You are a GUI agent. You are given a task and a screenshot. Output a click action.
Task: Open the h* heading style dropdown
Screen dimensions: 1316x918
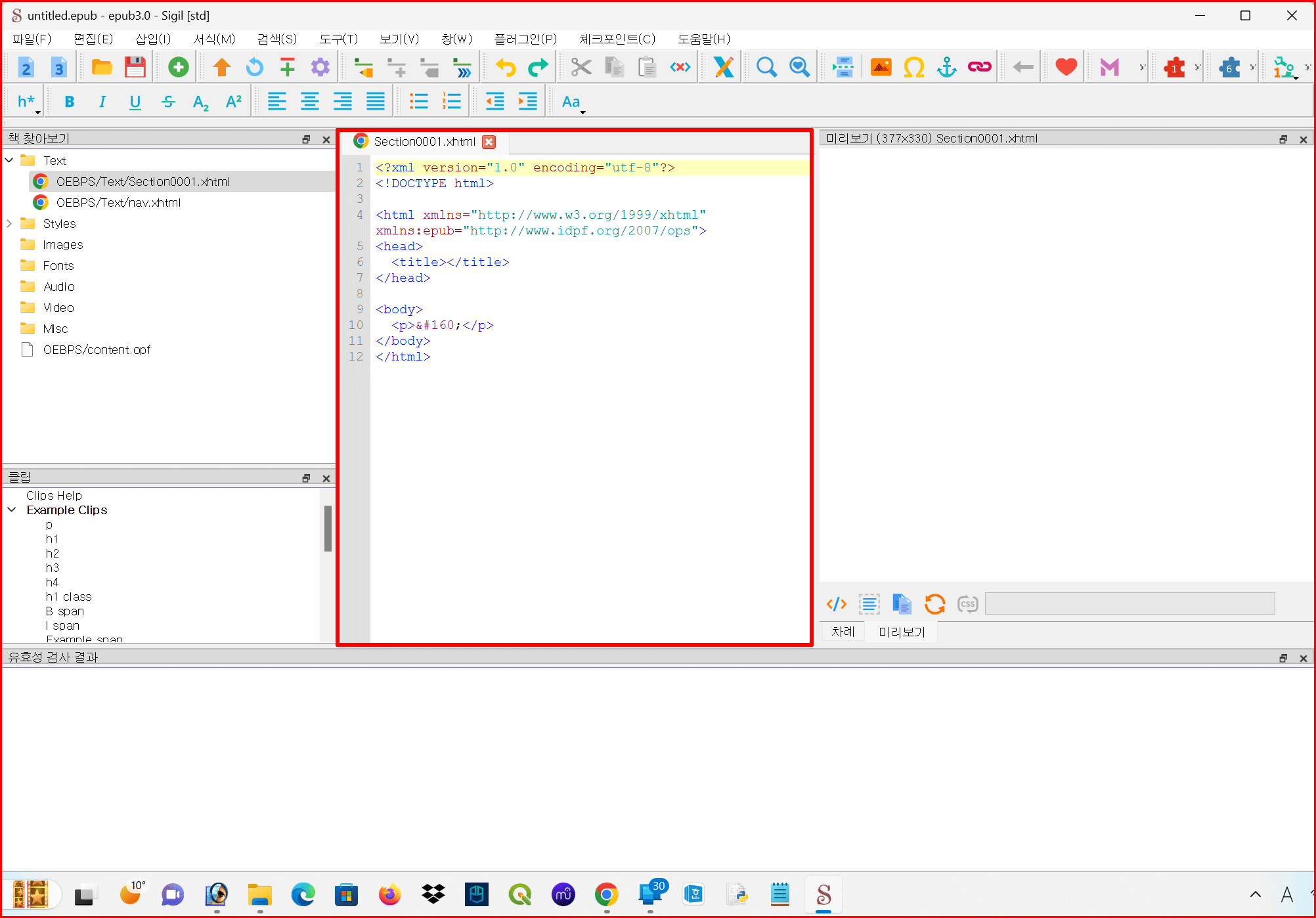(28, 102)
